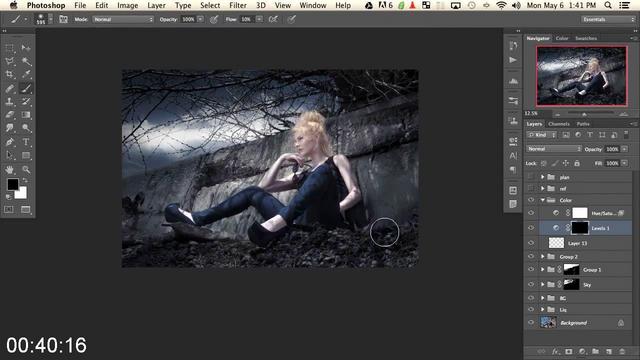This screenshot has height=360, width=640.
Task: Select the Gradient tool
Action: point(26,115)
